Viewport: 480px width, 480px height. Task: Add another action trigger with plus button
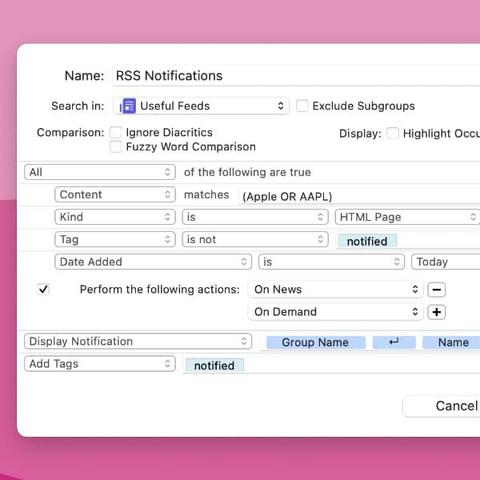tap(436, 312)
